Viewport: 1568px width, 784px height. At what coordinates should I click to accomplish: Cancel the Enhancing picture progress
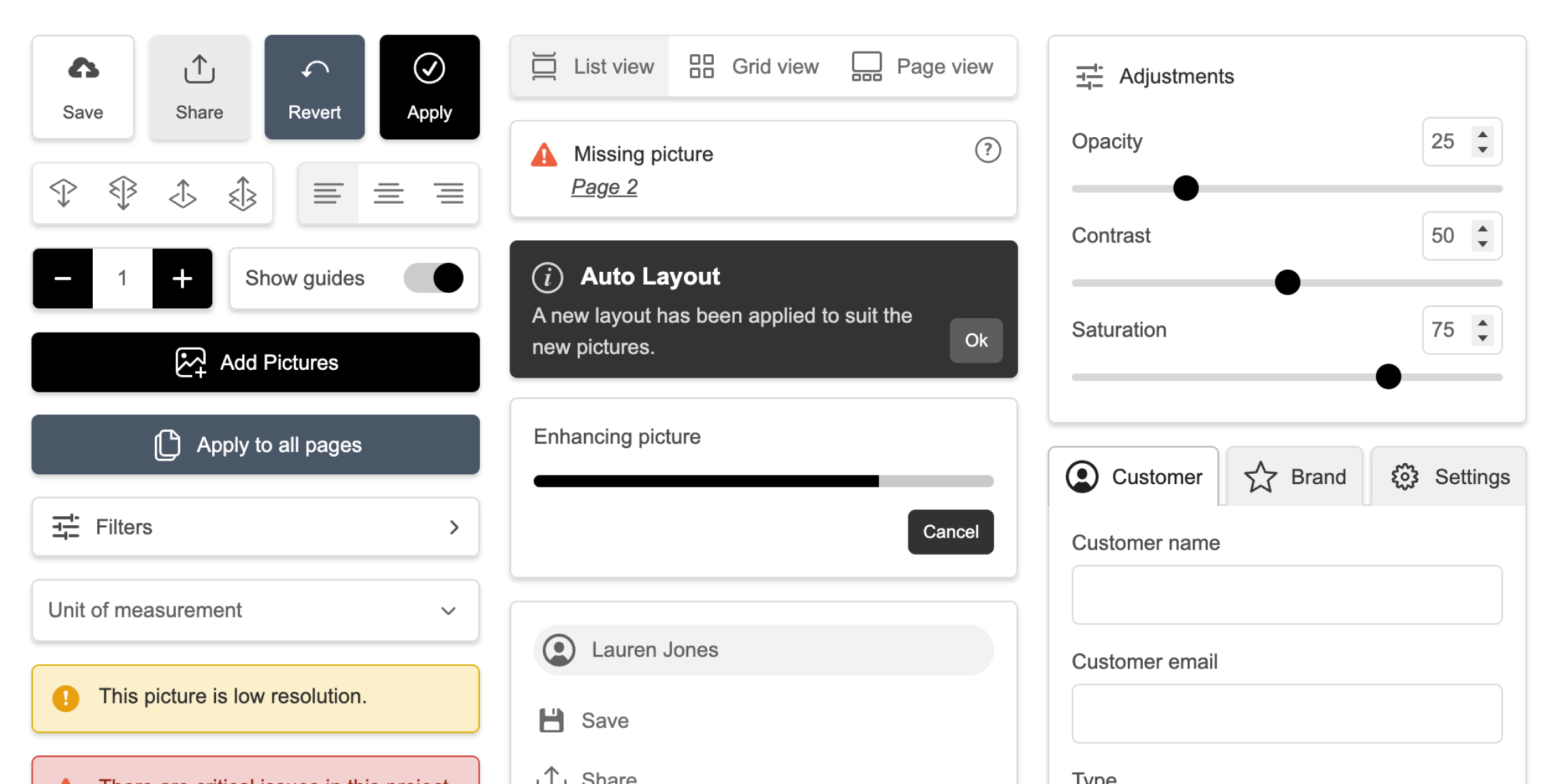click(x=950, y=532)
